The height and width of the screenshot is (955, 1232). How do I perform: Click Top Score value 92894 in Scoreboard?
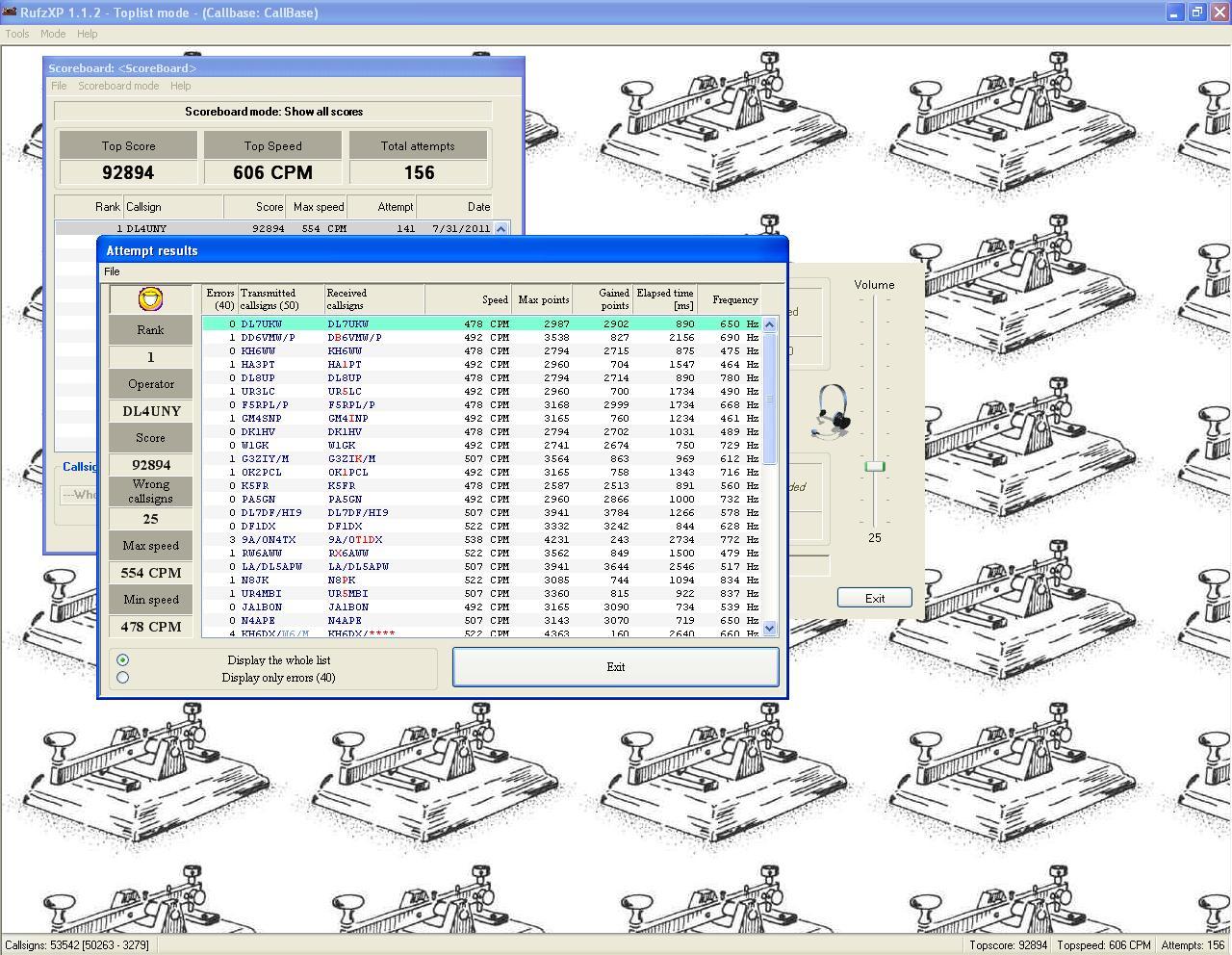[x=128, y=172]
